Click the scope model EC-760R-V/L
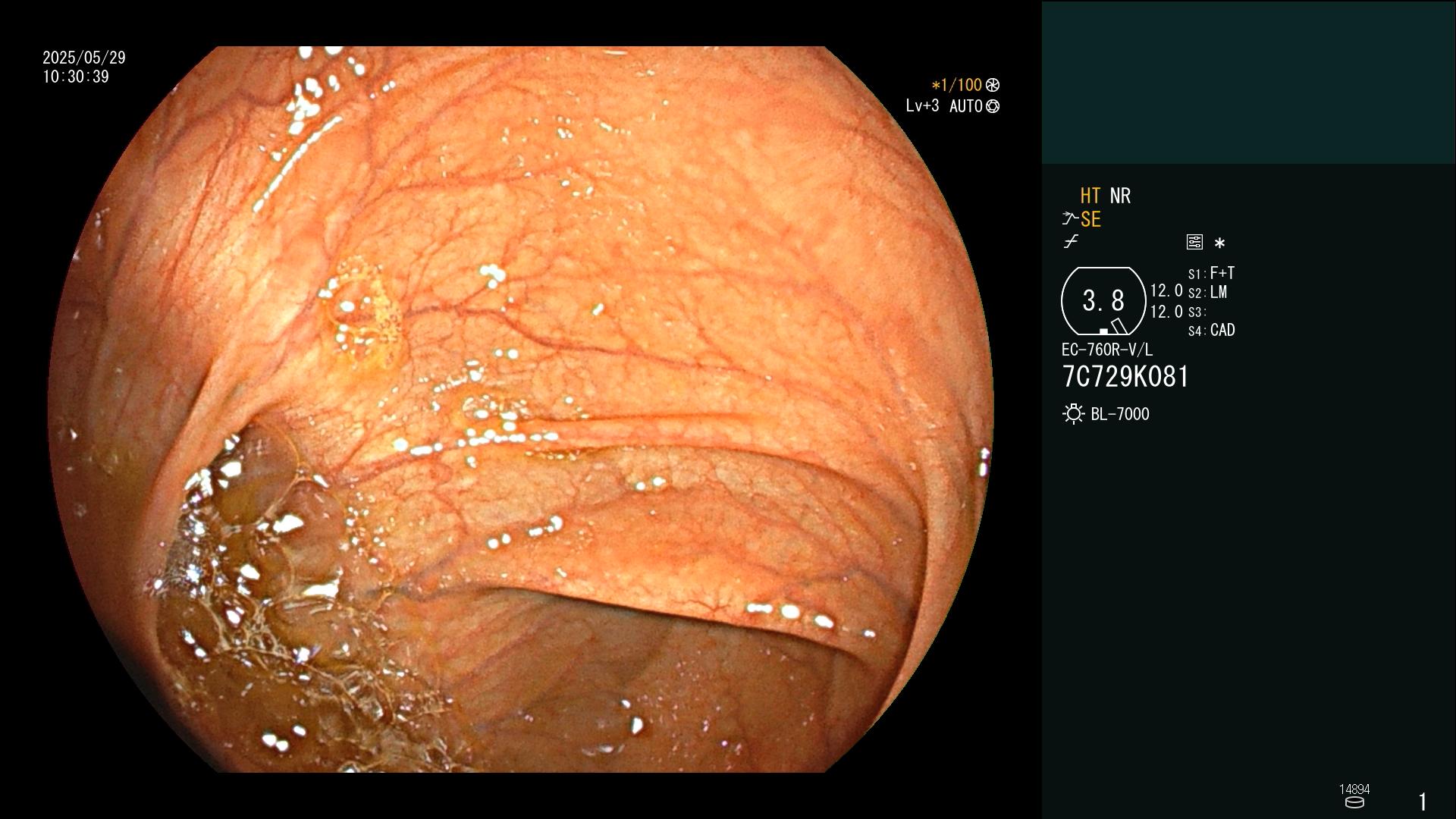The image size is (1456, 819). point(1107,350)
